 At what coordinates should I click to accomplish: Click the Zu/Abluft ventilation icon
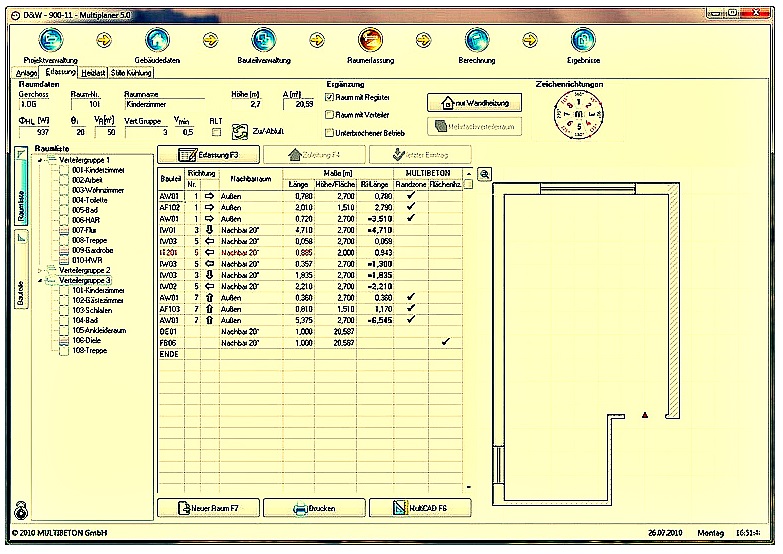[239, 131]
